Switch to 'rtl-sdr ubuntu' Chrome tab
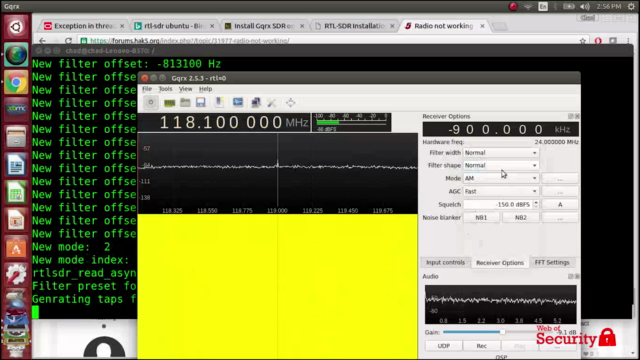This screenshot has height=360, width=640. 174,26
